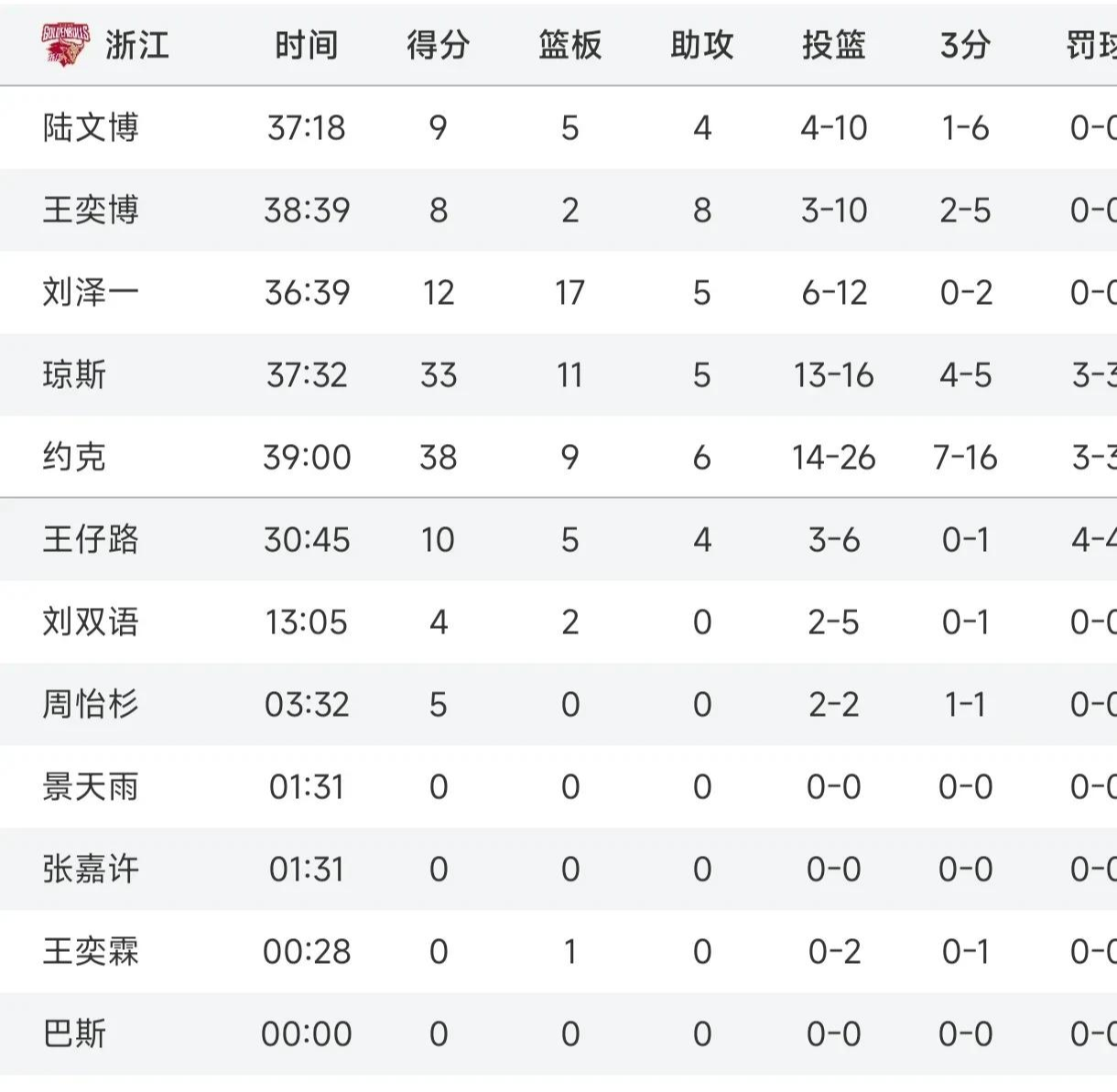Select the 时间 column header

coord(307,45)
